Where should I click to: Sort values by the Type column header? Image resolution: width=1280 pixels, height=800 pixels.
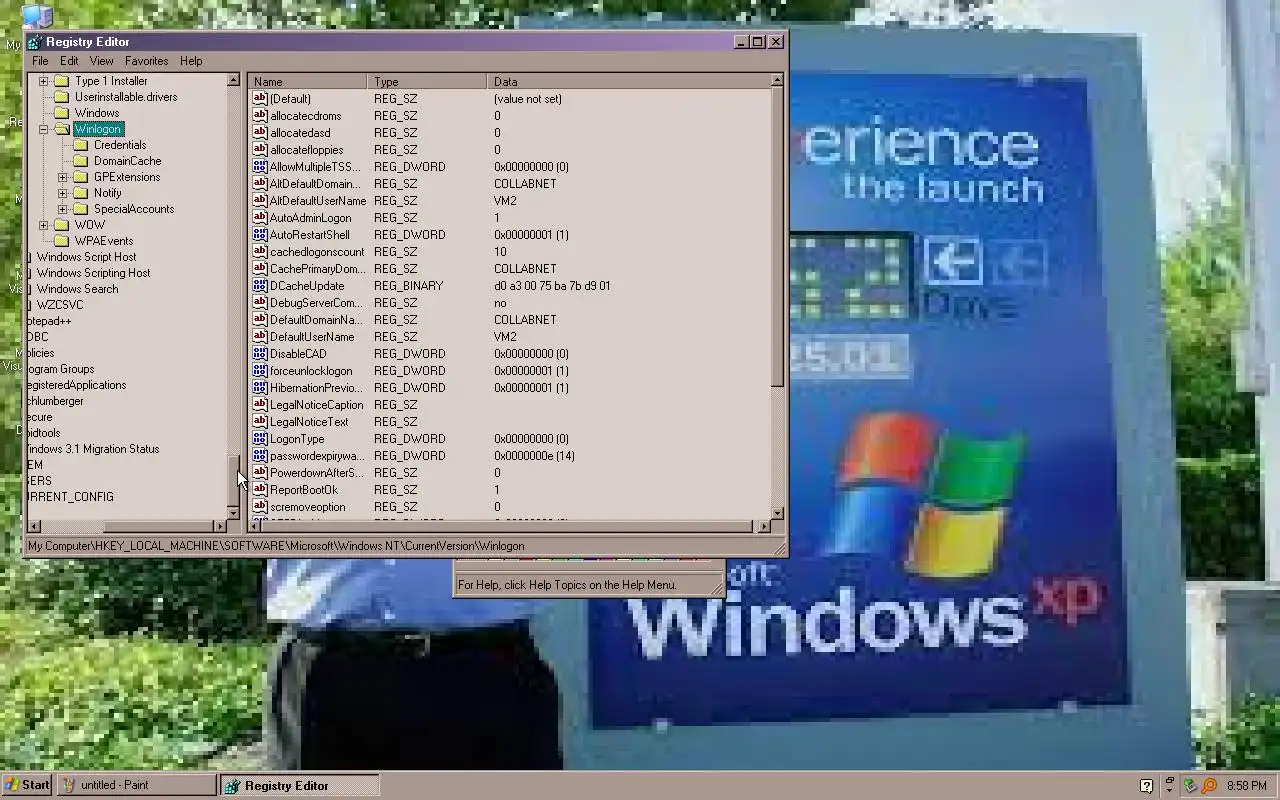click(x=427, y=81)
